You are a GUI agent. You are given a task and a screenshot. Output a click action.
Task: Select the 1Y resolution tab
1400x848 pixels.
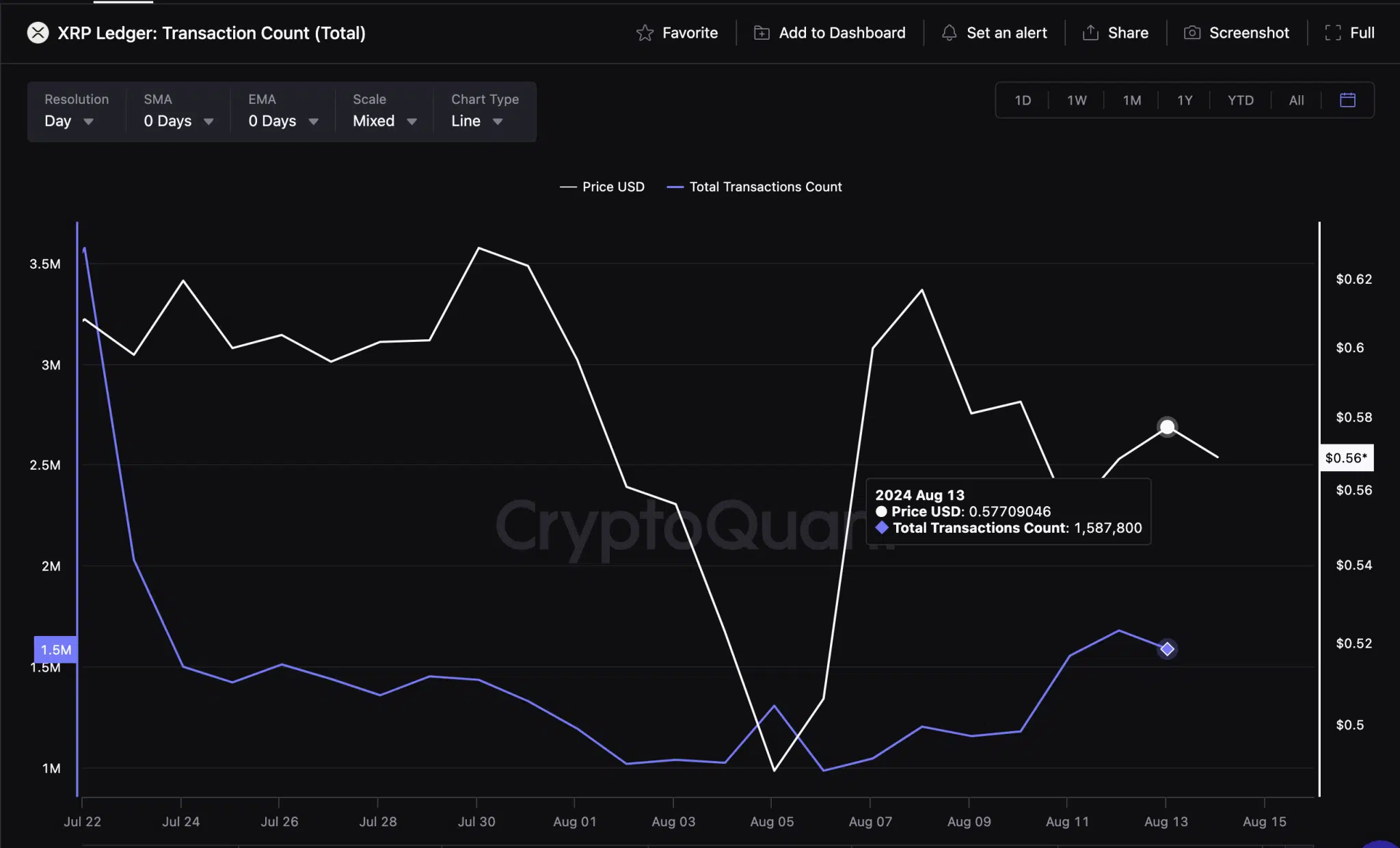tap(1184, 99)
